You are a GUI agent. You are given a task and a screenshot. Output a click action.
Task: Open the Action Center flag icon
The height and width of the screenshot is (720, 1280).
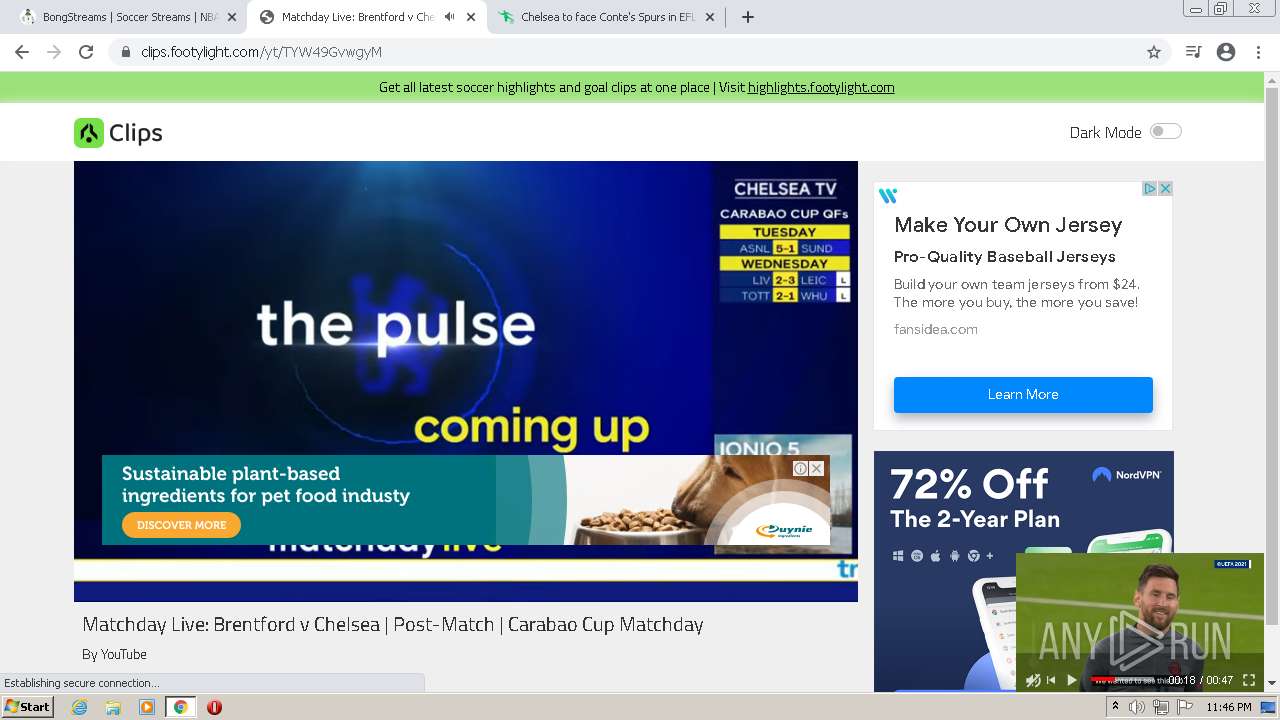[1183, 707]
